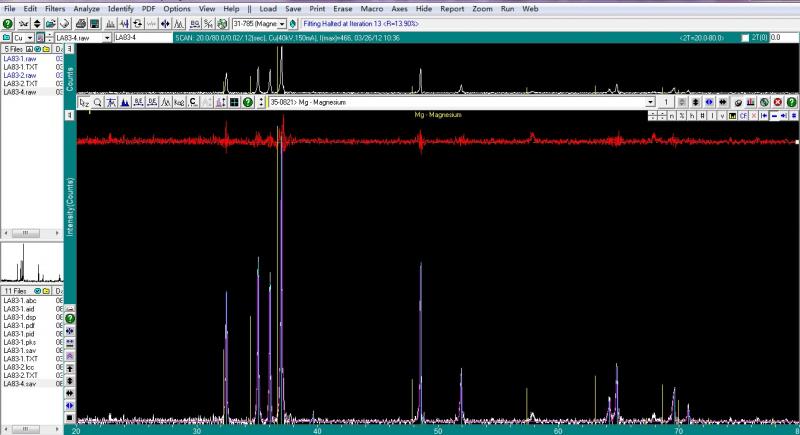Expand the LA83-4.raw file dropdown
This screenshot has width=800, height=435.
tap(105, 37)
